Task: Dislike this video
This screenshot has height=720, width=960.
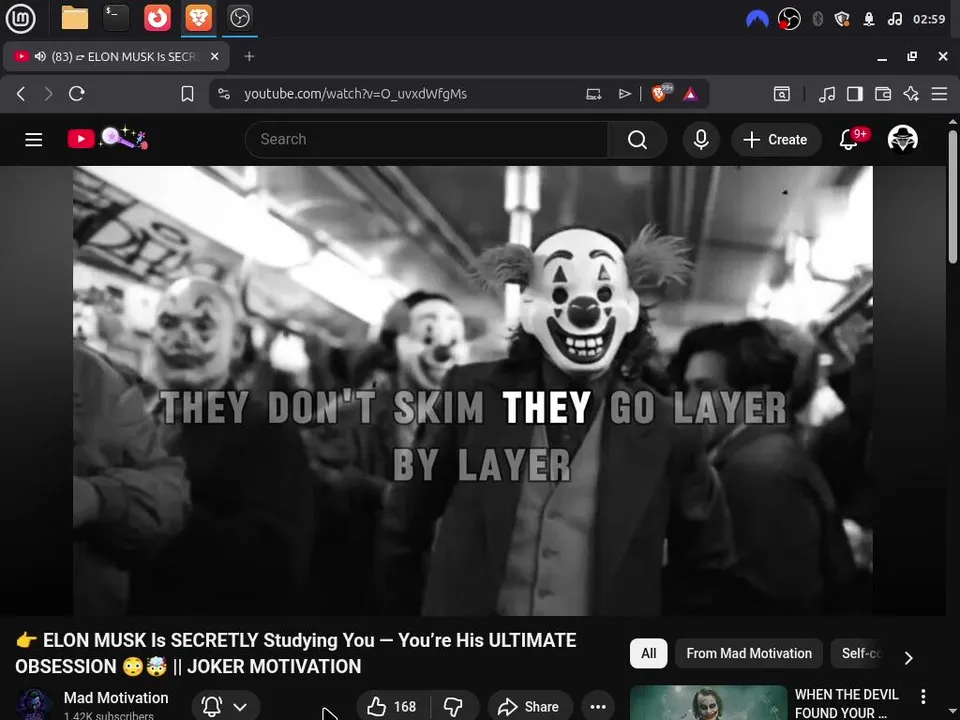Action: click(x=454, y=707)
